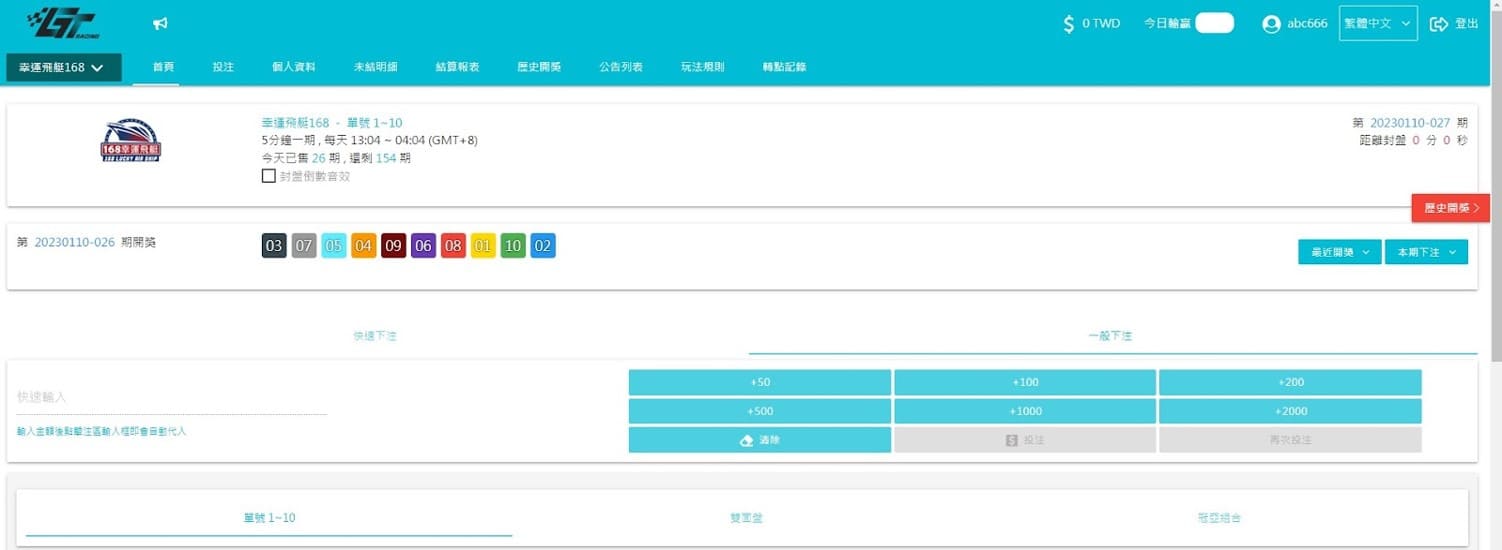This screenshot has width=1502, height=550.
Task: Open the 繁體中文 language dropdown
Action: coord(1378,23)
